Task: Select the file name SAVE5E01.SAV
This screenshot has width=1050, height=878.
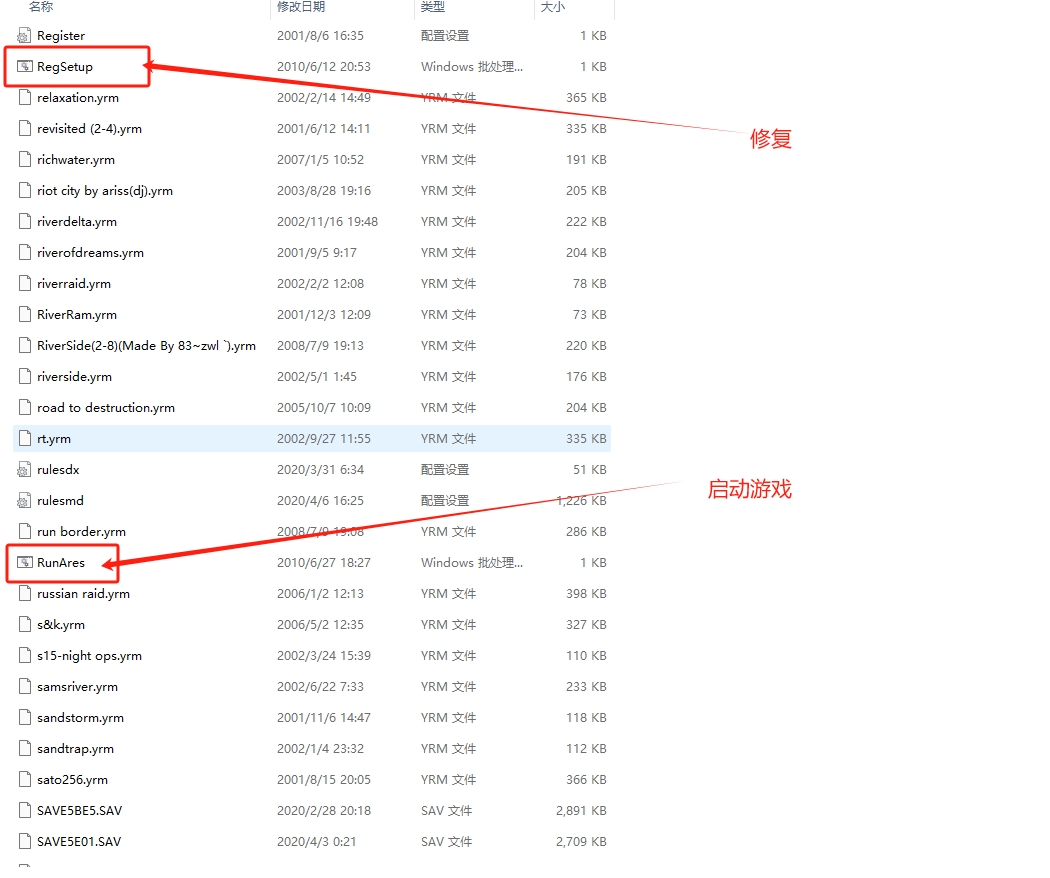Action: (x=79, y=842)
